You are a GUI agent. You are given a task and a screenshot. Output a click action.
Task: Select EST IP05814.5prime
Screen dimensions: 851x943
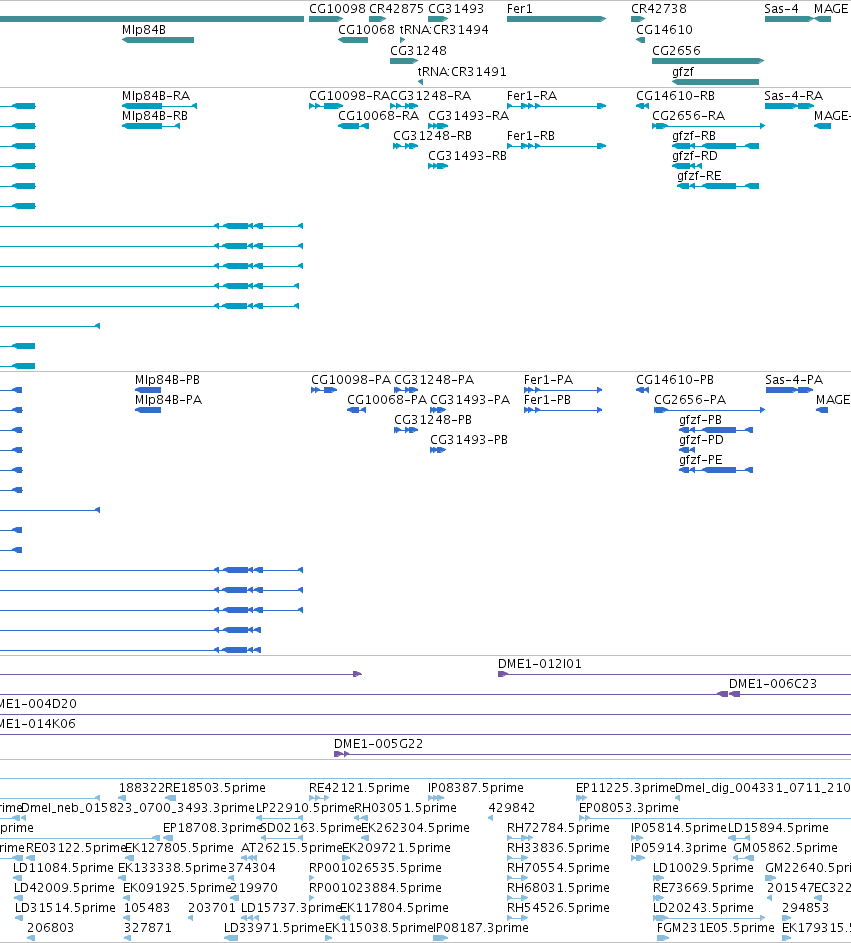pyautogui.click(x=637, y=838)
